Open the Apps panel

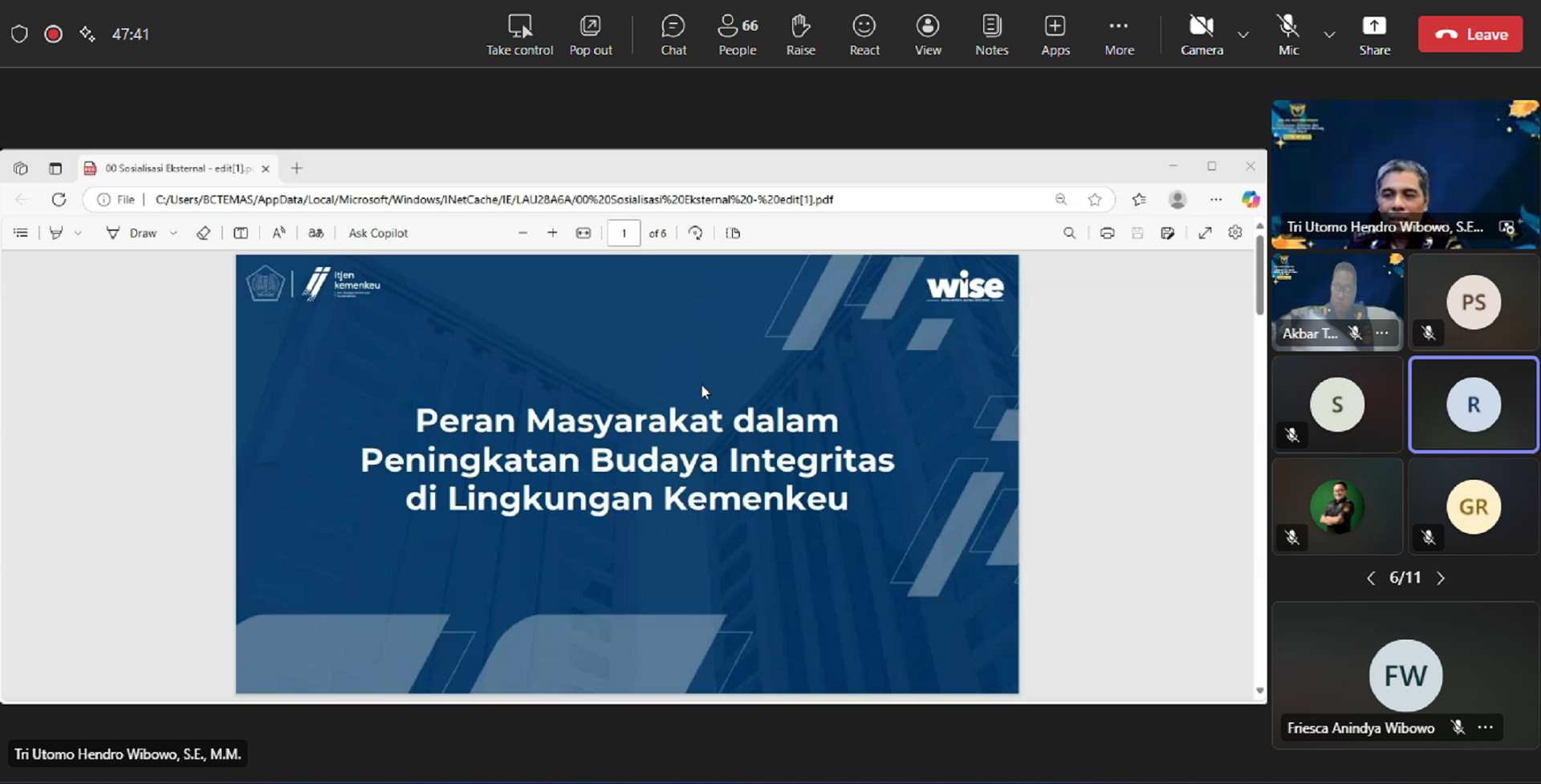pos(1055,35)
